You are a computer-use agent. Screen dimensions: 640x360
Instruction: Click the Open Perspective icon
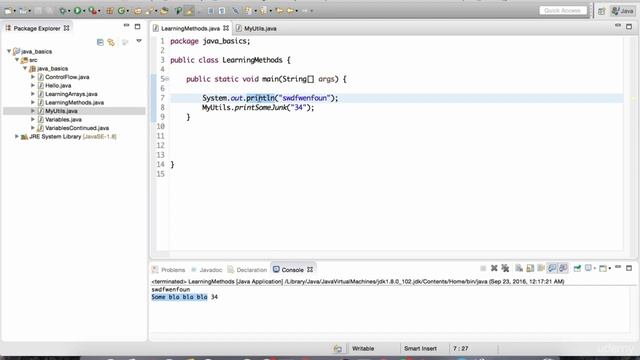coord(602,11)
